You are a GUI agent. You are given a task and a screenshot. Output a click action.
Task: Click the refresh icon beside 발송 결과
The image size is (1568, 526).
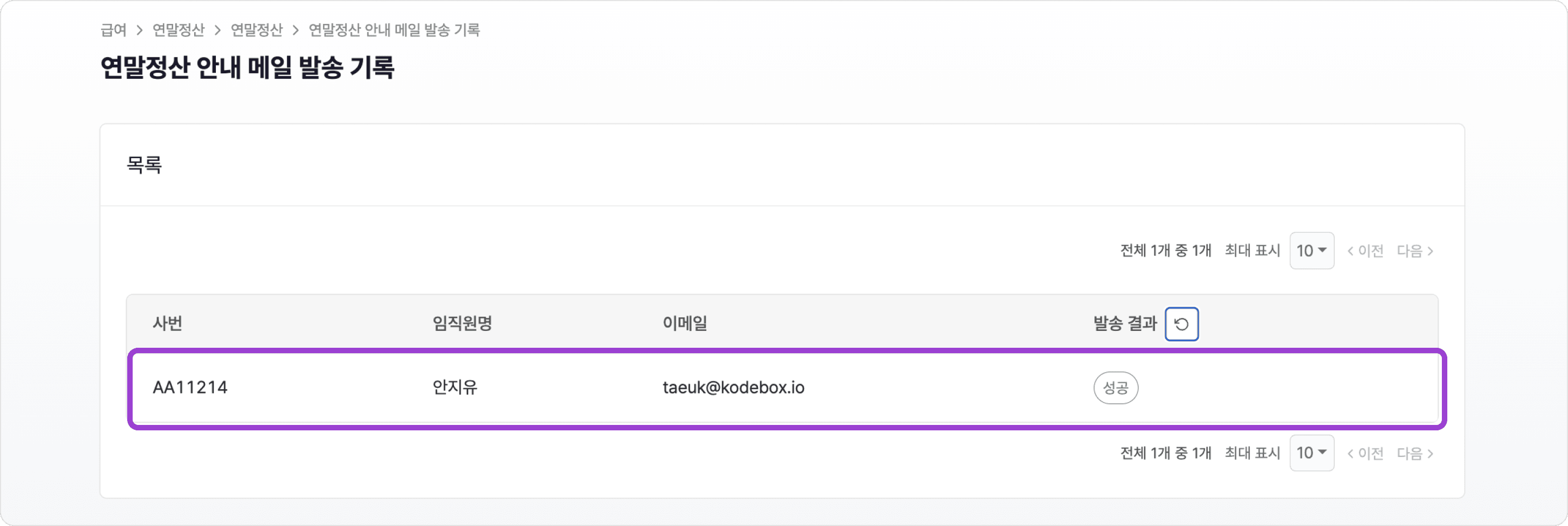tap(1181, 324)
